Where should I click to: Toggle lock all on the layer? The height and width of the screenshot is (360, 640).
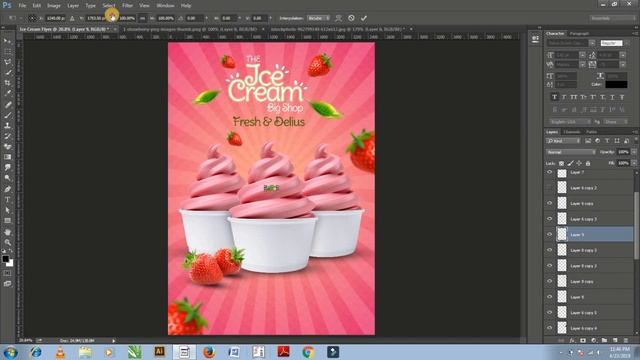coord(588,163)
